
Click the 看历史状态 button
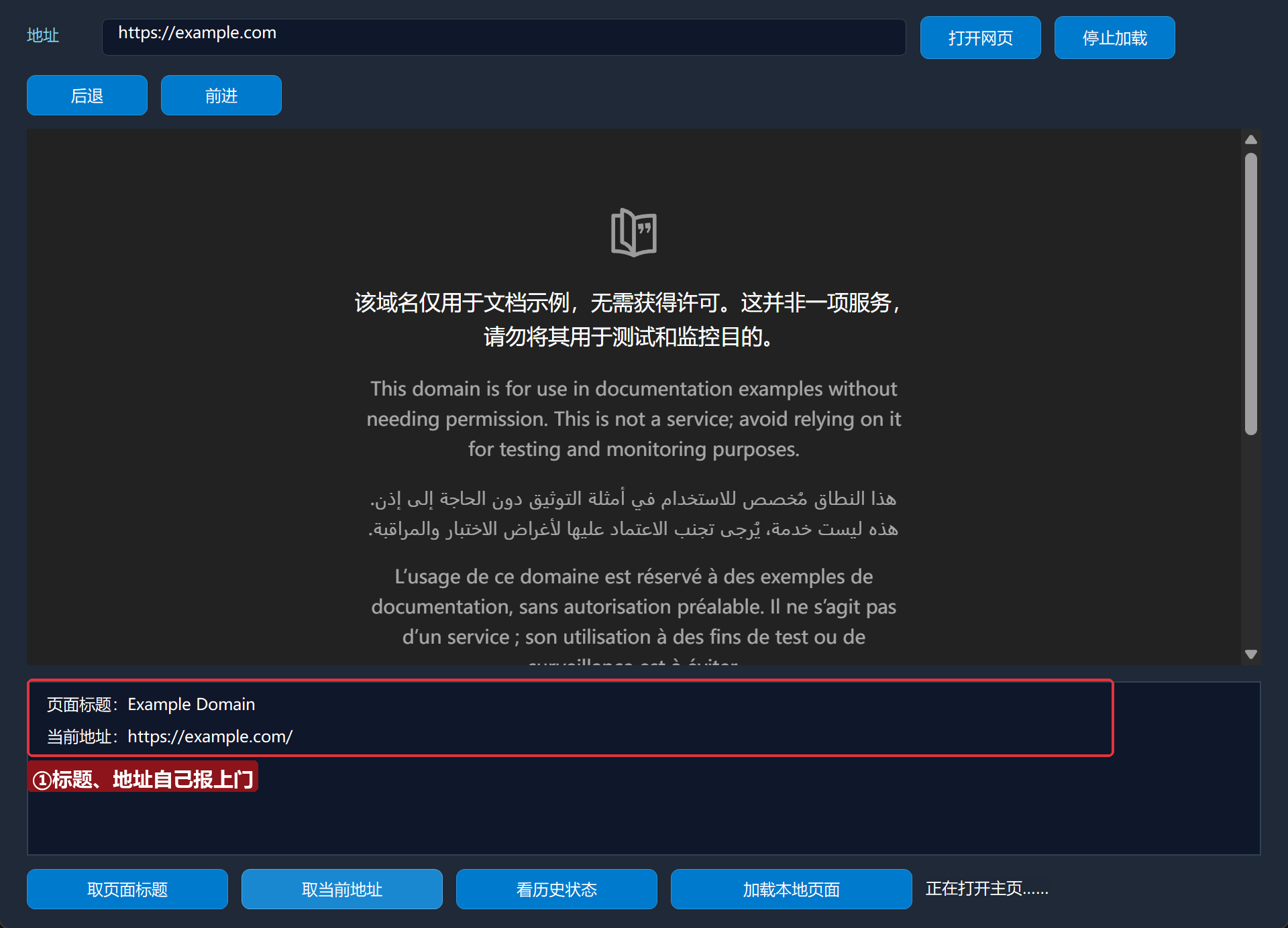pos(557,889)
